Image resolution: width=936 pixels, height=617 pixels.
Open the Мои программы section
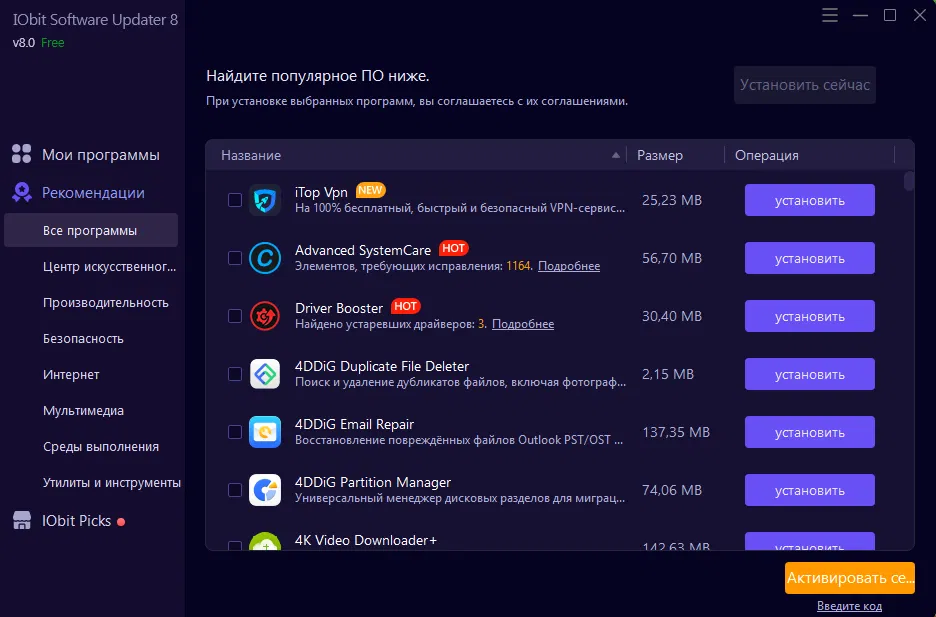[100, 155]
